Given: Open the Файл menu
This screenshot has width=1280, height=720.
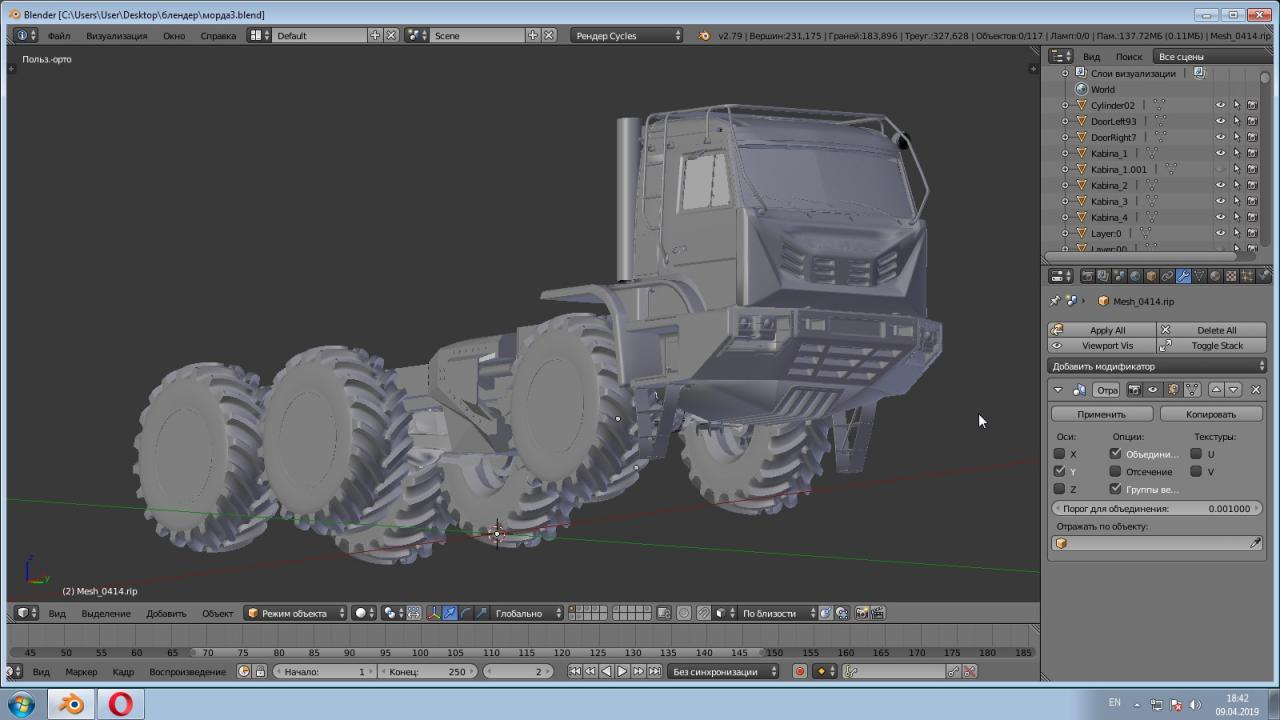Looking at the screenshot, I should pyautogui.click(x=59, y=35).
